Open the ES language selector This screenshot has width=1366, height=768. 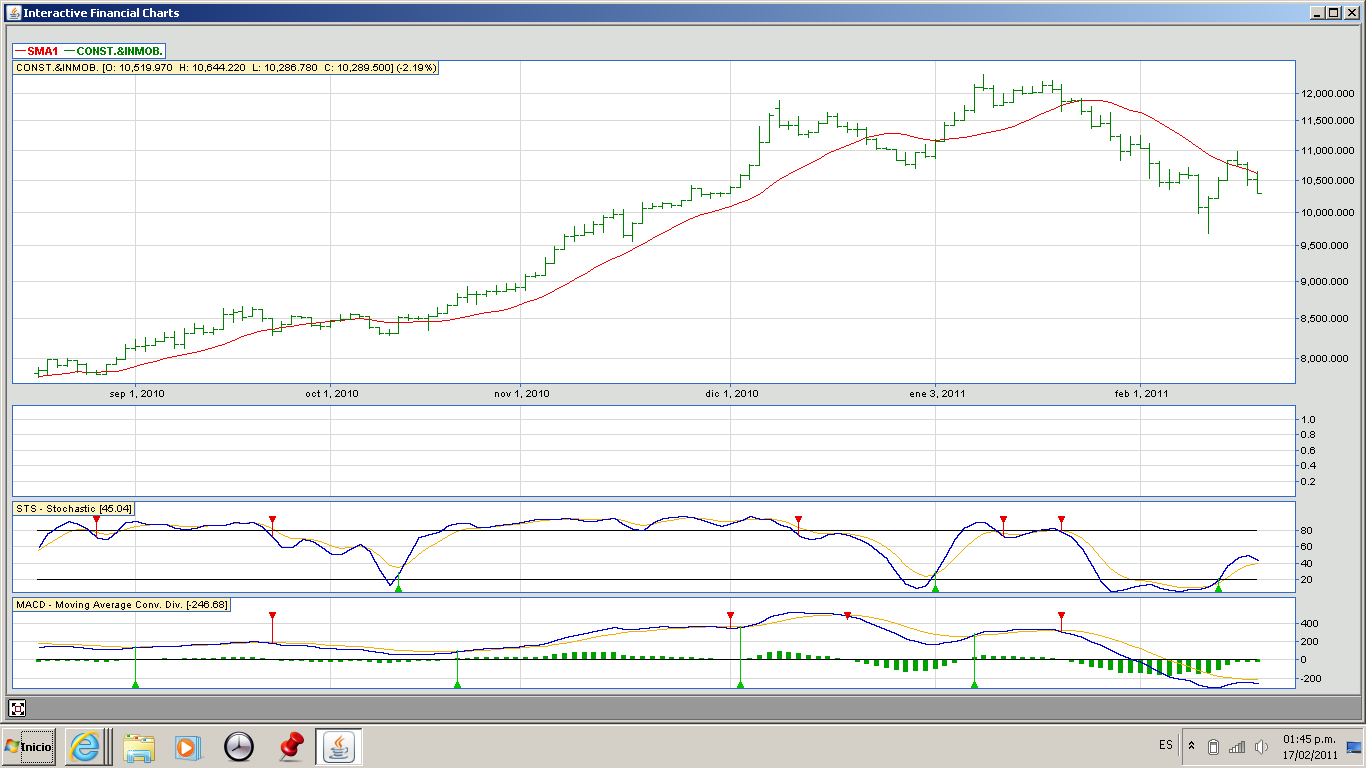point(1166,746)
